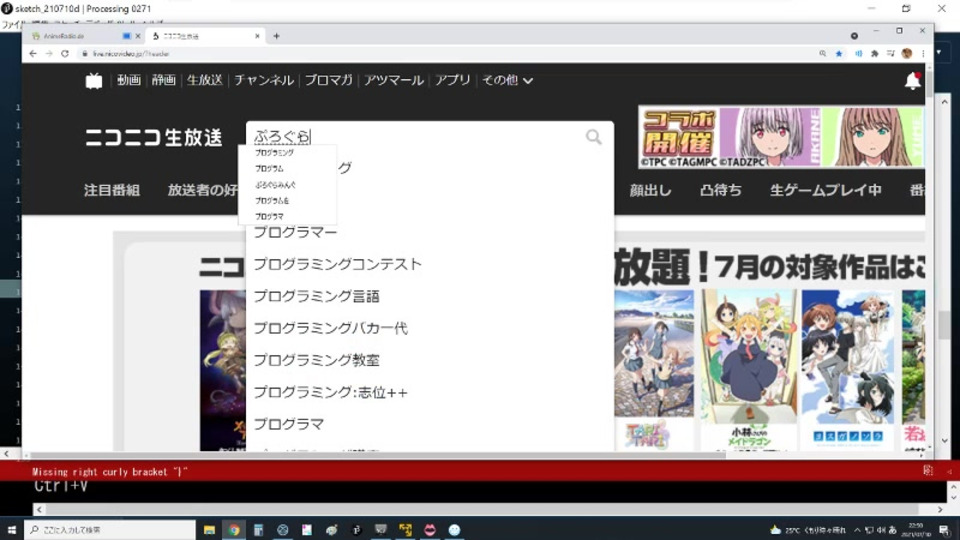Screen dimensions: 960x540
Task: Click the Niconico TV logo icon
Action: tap(94, 80)
